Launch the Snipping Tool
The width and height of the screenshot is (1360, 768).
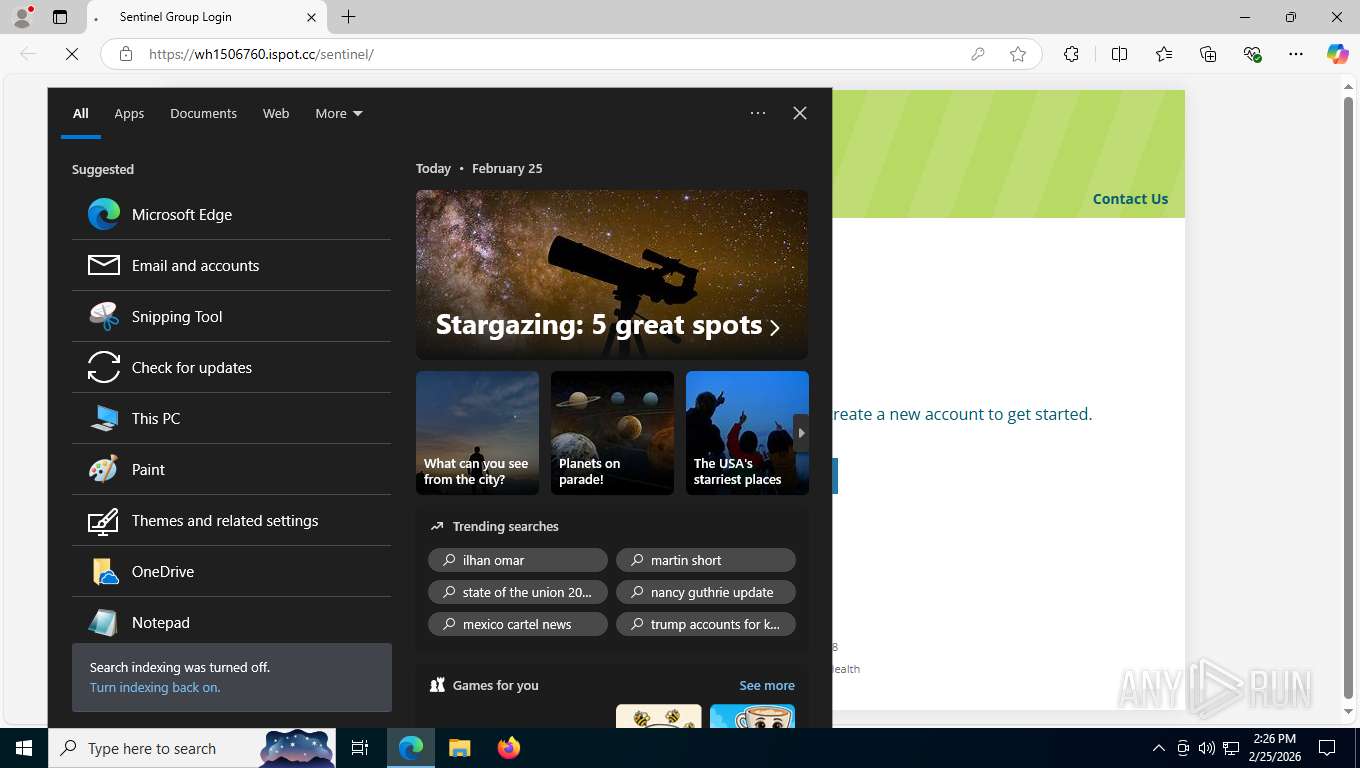231,316
